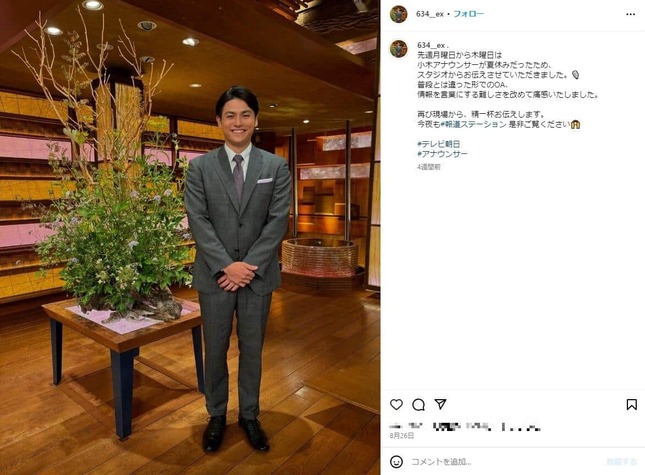Like the post with the heart icon
Viewport: 645px width, 475px height.
pyautogui.click(x=396, y=404)
